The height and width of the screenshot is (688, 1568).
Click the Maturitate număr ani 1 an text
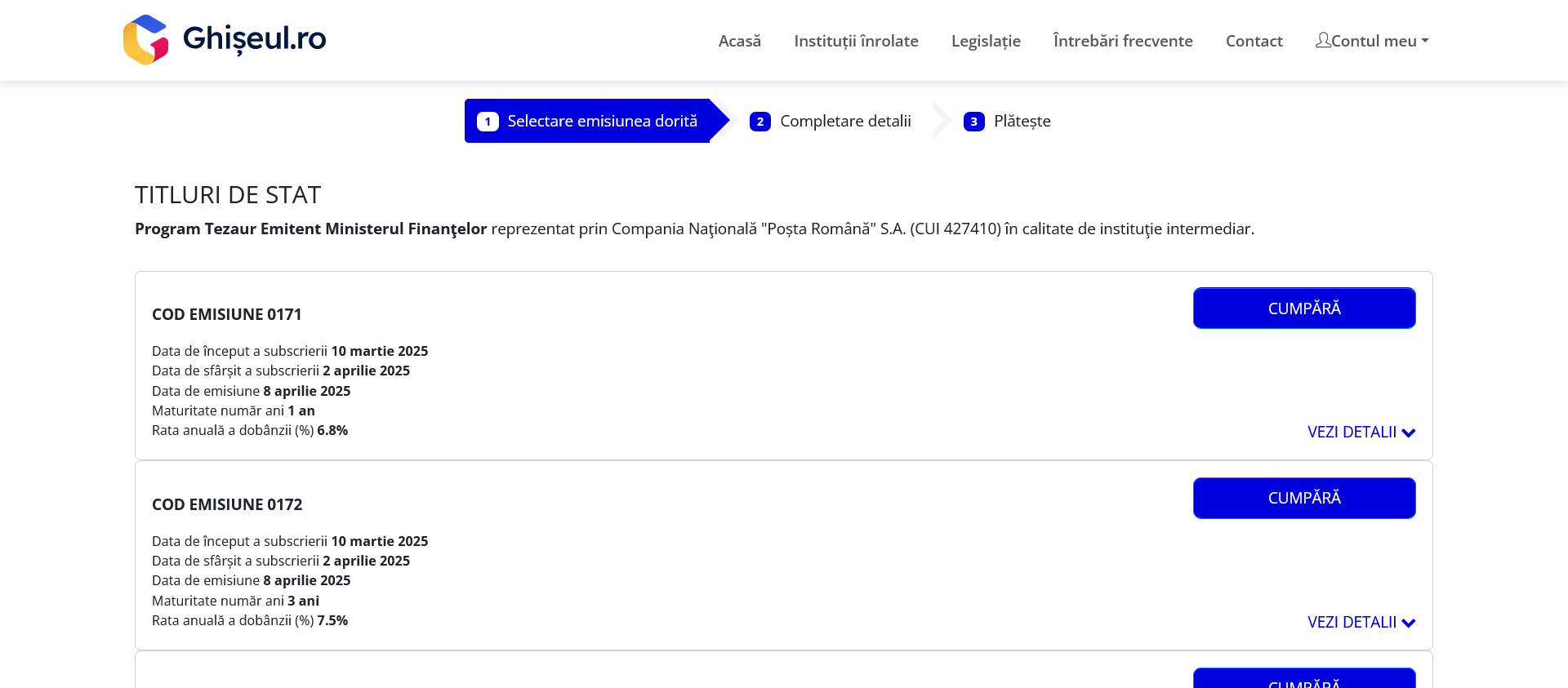(234, 411)
